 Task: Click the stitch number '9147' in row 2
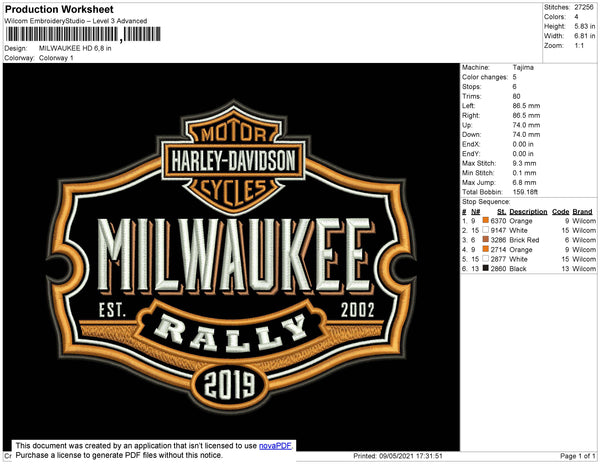[498, 230]
